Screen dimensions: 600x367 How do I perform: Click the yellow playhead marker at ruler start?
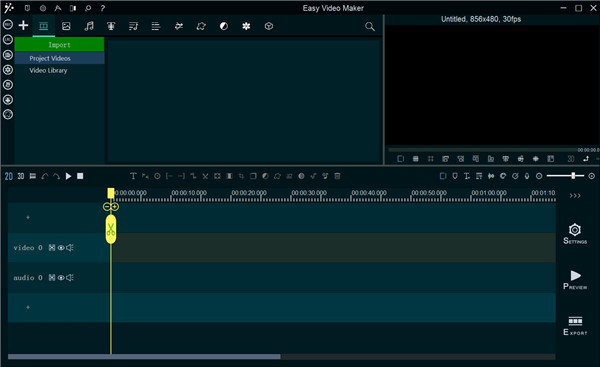[x=111, y=193]
